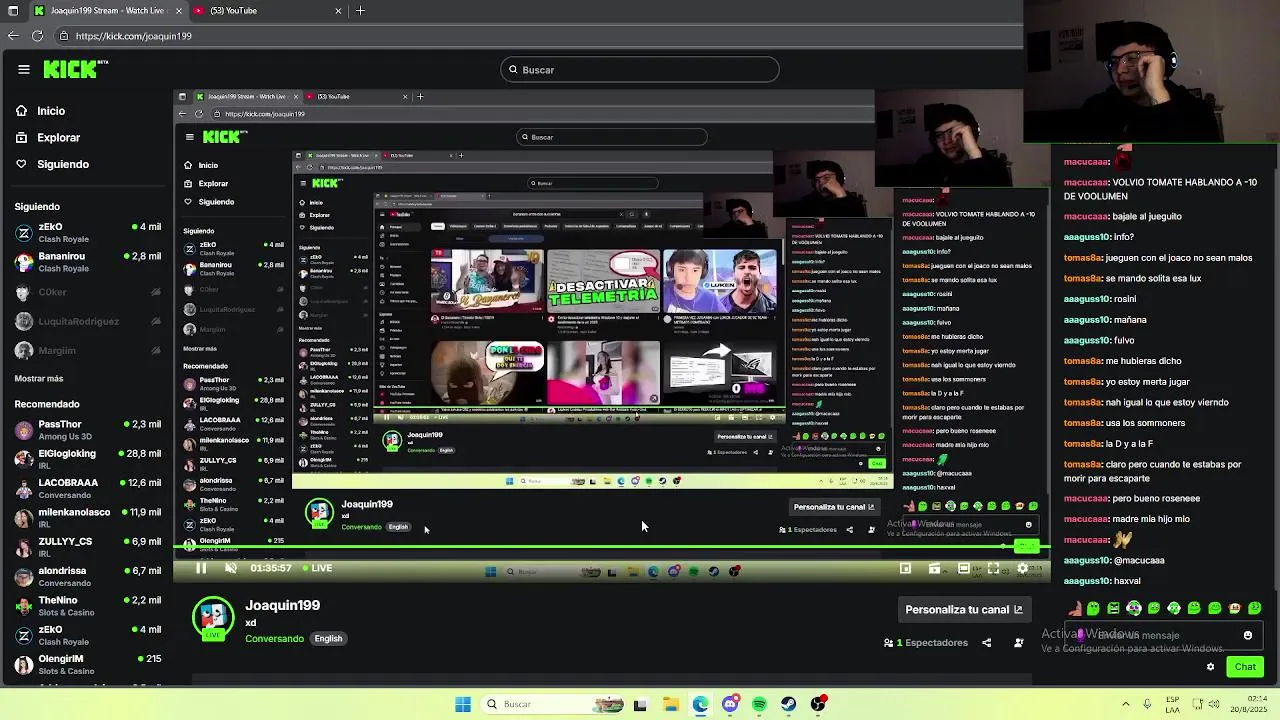Unmute the stream player volume
This screenshot has height=720, width=1280.
coord(231,568)
